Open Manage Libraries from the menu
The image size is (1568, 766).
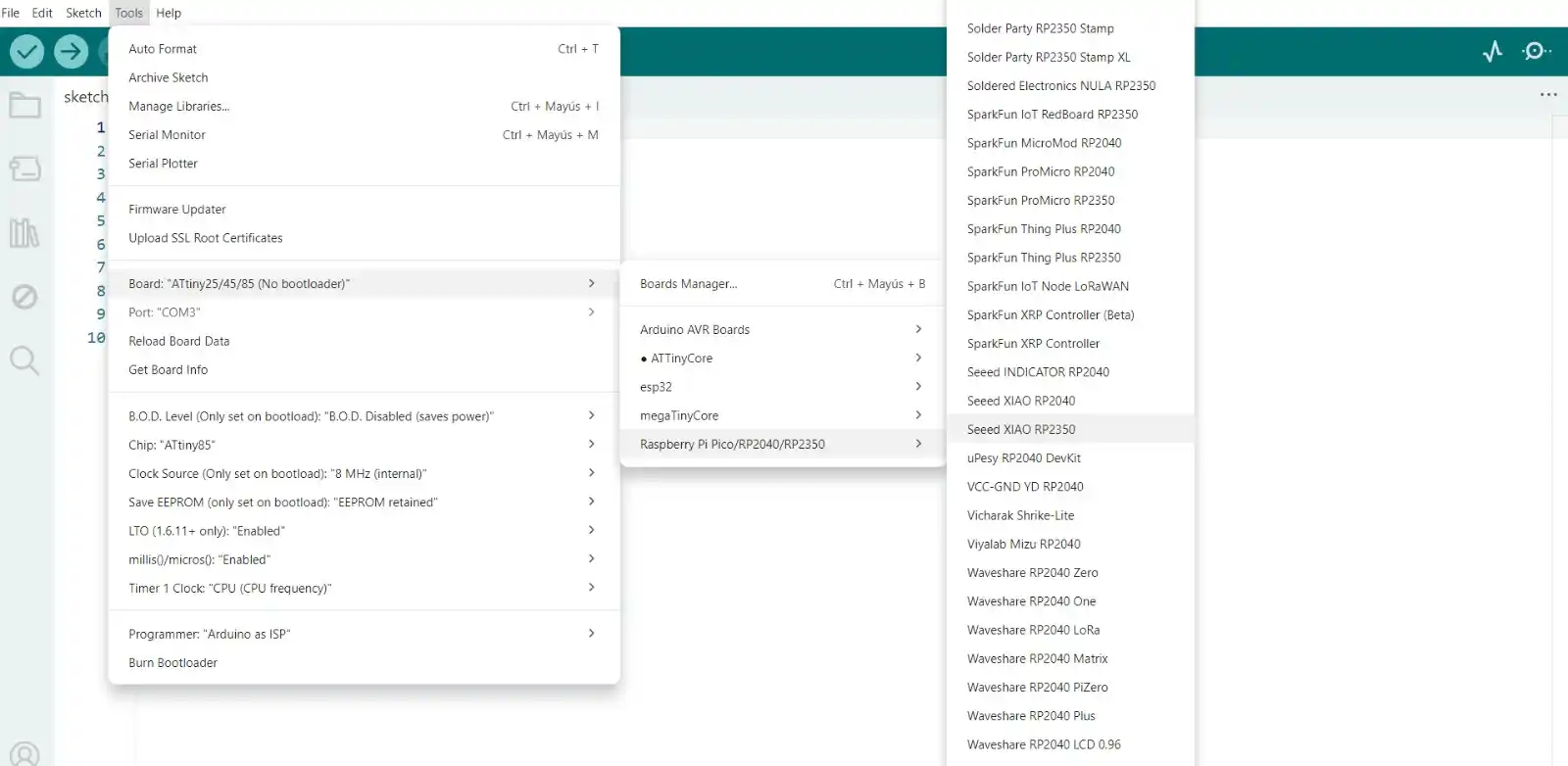[364, 106]
